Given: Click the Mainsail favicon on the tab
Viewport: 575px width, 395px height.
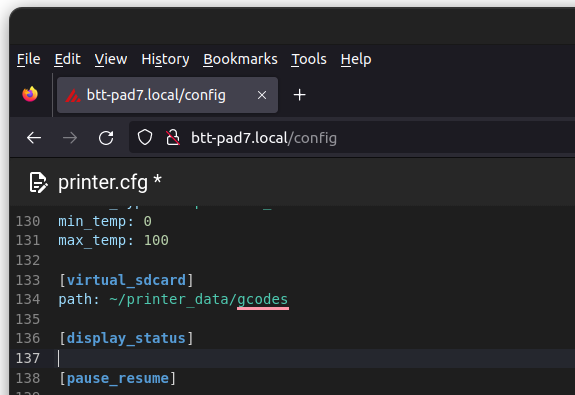Looking at the screenshot, I should (73, 95).
